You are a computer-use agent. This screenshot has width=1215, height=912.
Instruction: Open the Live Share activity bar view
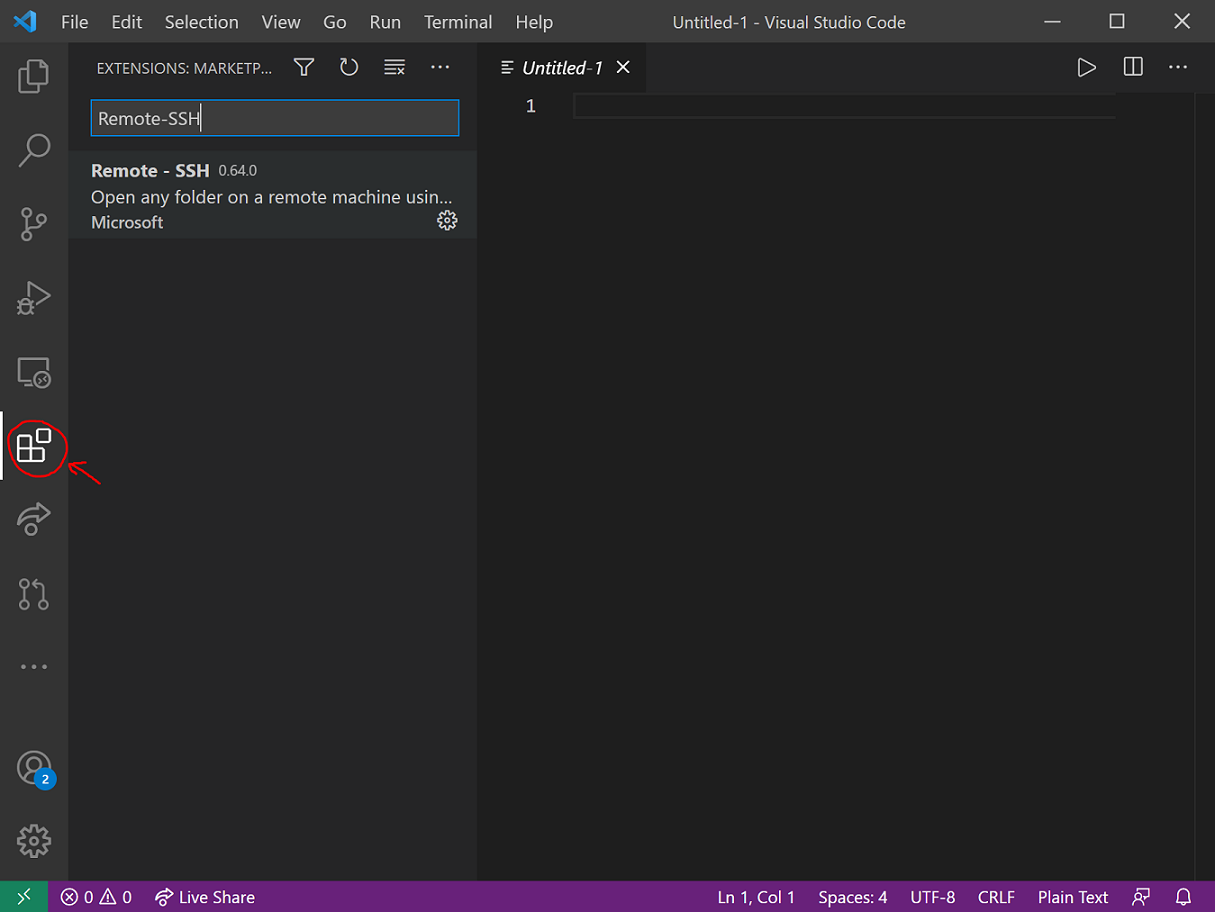[x=34, y=519]
